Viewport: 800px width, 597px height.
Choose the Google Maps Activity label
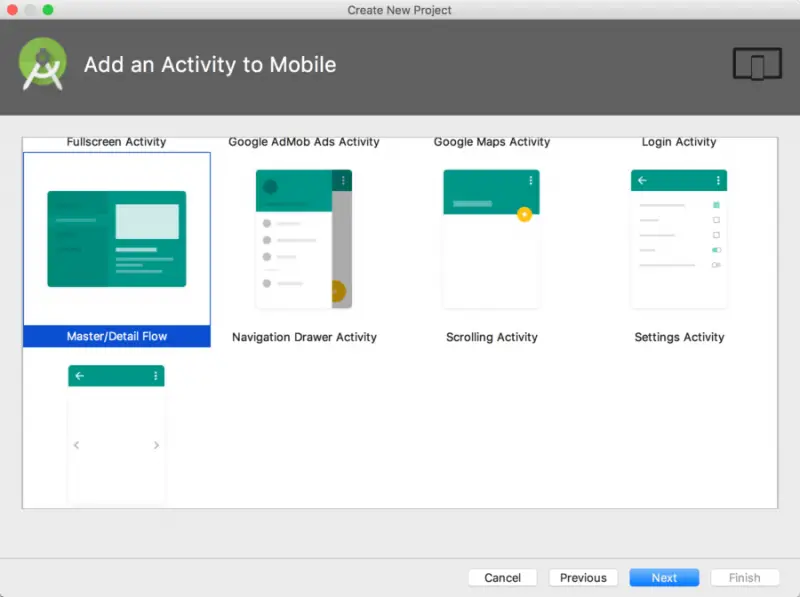tap(491, 142)
